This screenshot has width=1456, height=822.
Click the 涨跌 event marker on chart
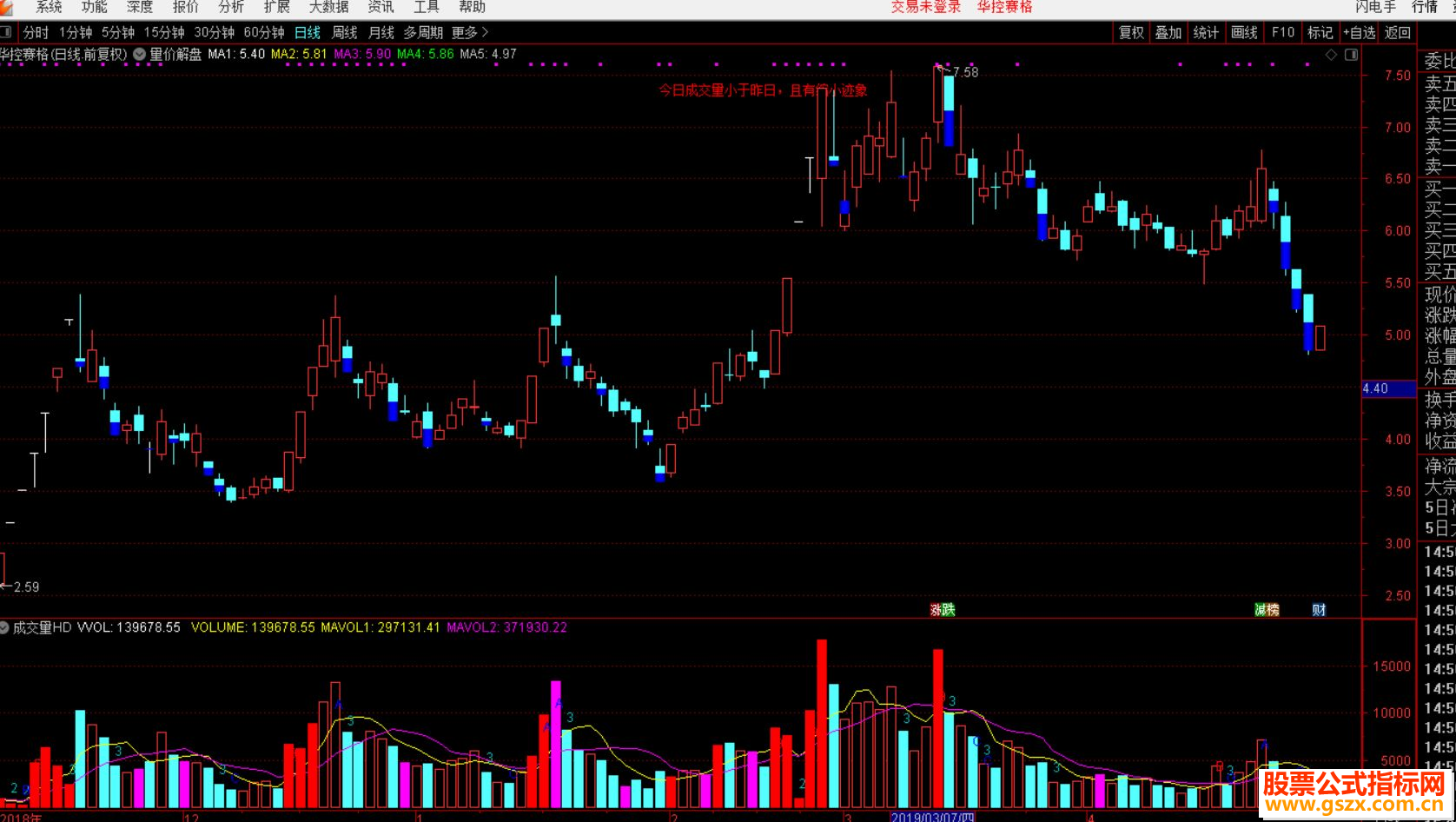pos(943,610)
